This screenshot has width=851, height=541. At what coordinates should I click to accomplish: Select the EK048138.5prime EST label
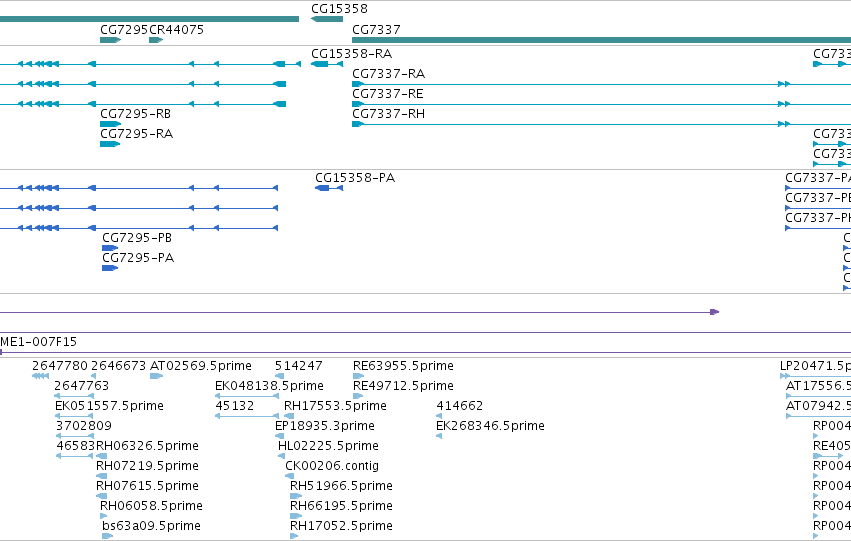click(269, 386)
